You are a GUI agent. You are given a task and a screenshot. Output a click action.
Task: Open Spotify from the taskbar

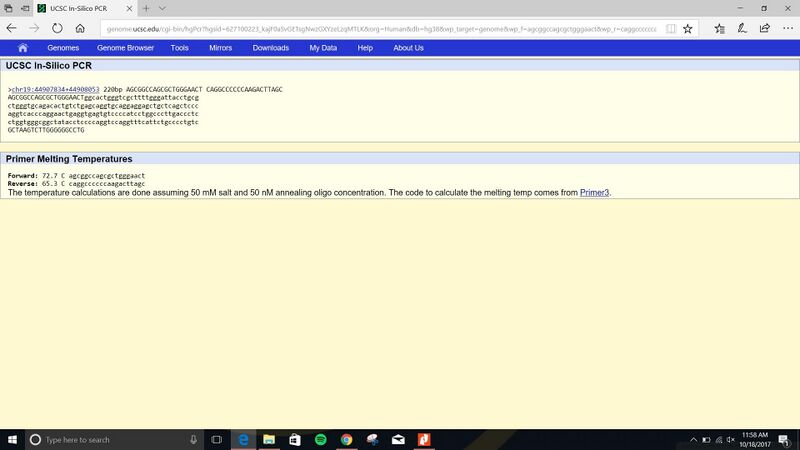point(320,439)
